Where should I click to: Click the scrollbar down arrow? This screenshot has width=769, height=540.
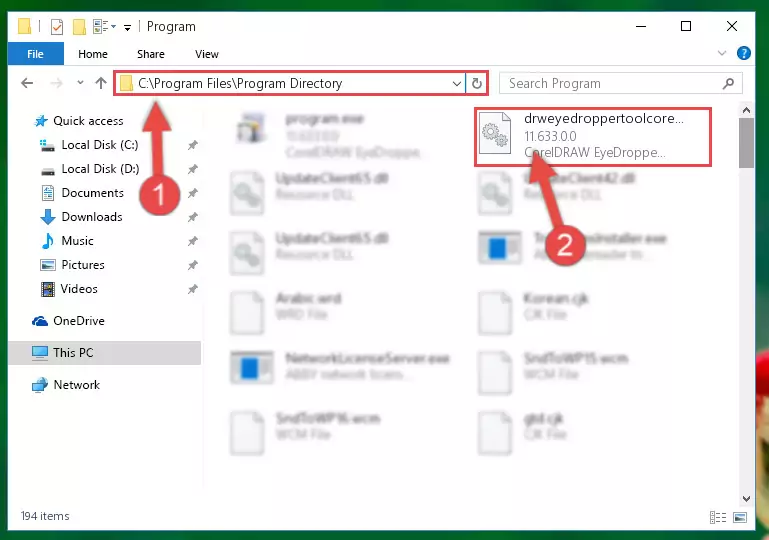tap(746, 499)
